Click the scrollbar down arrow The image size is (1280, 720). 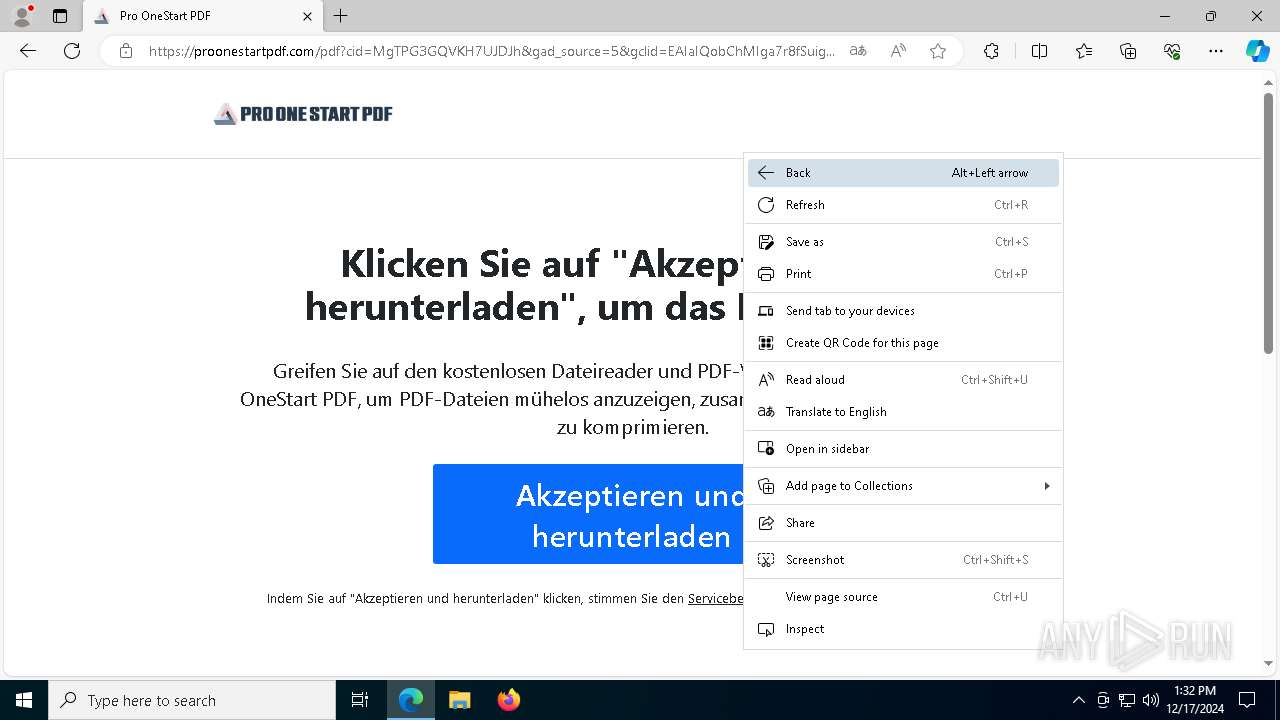[1268, 663]
